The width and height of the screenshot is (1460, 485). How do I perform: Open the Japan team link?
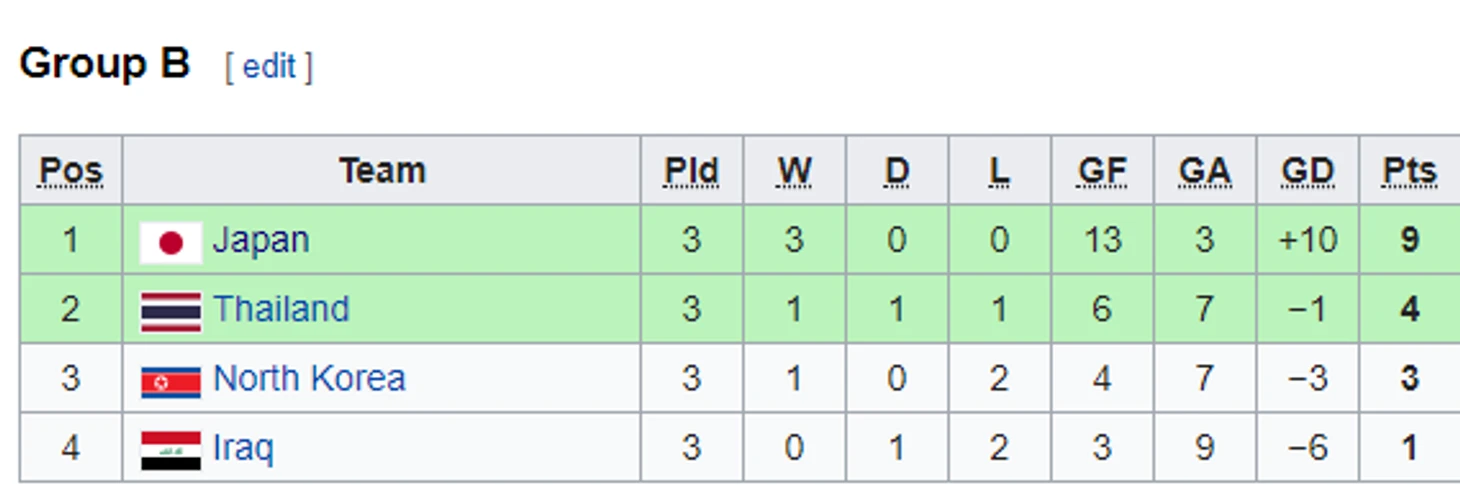click(x=261, y=241)
